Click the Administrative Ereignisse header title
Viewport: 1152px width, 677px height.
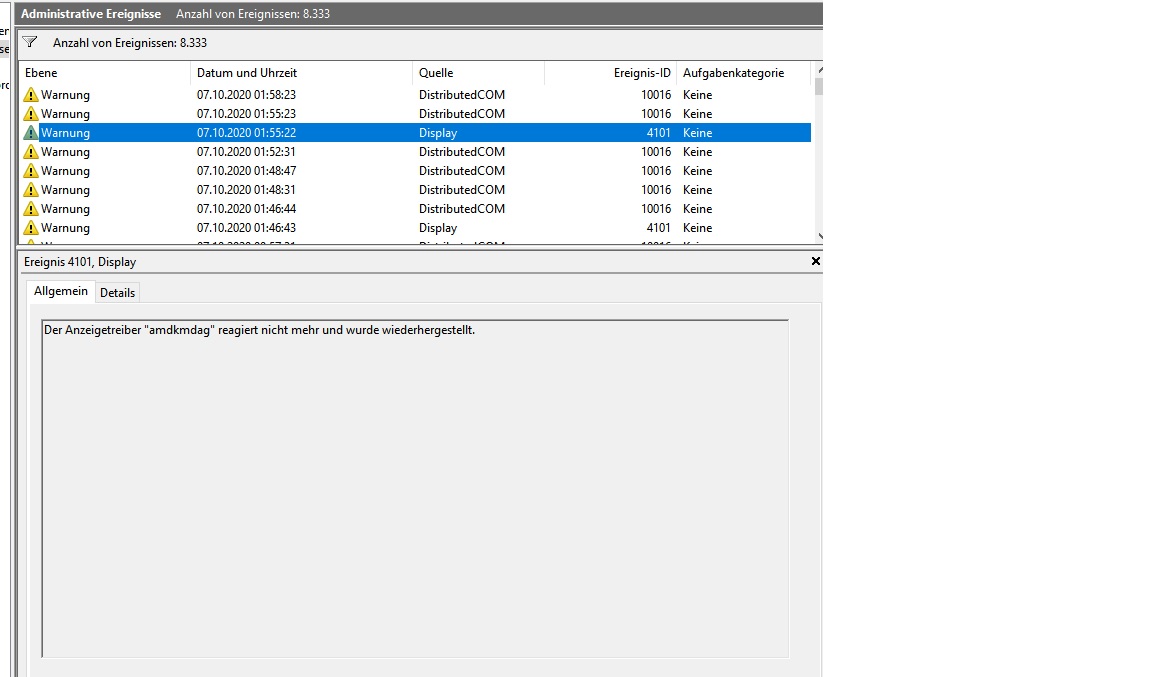91,14
